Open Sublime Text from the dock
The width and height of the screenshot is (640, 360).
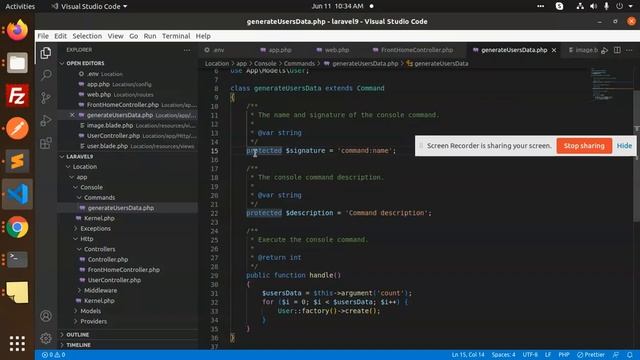[17, 161]
